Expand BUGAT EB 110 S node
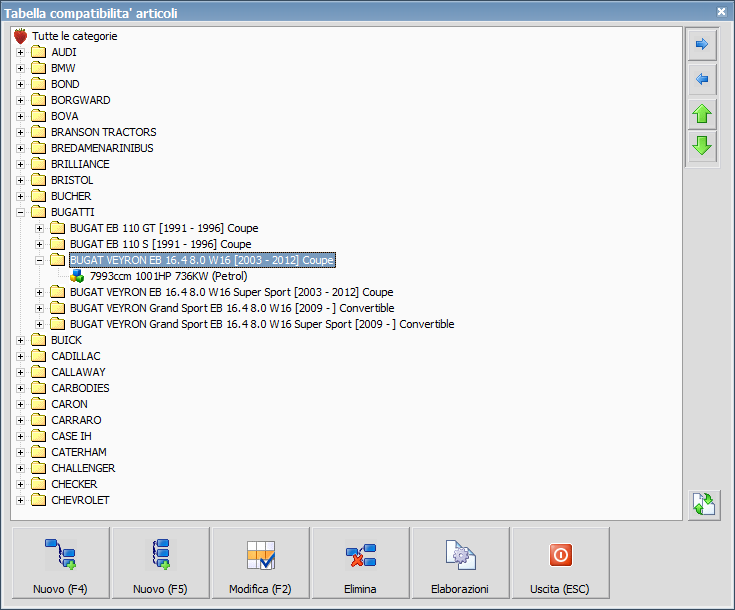The image size is (735, 610). [x=39, y=244]
